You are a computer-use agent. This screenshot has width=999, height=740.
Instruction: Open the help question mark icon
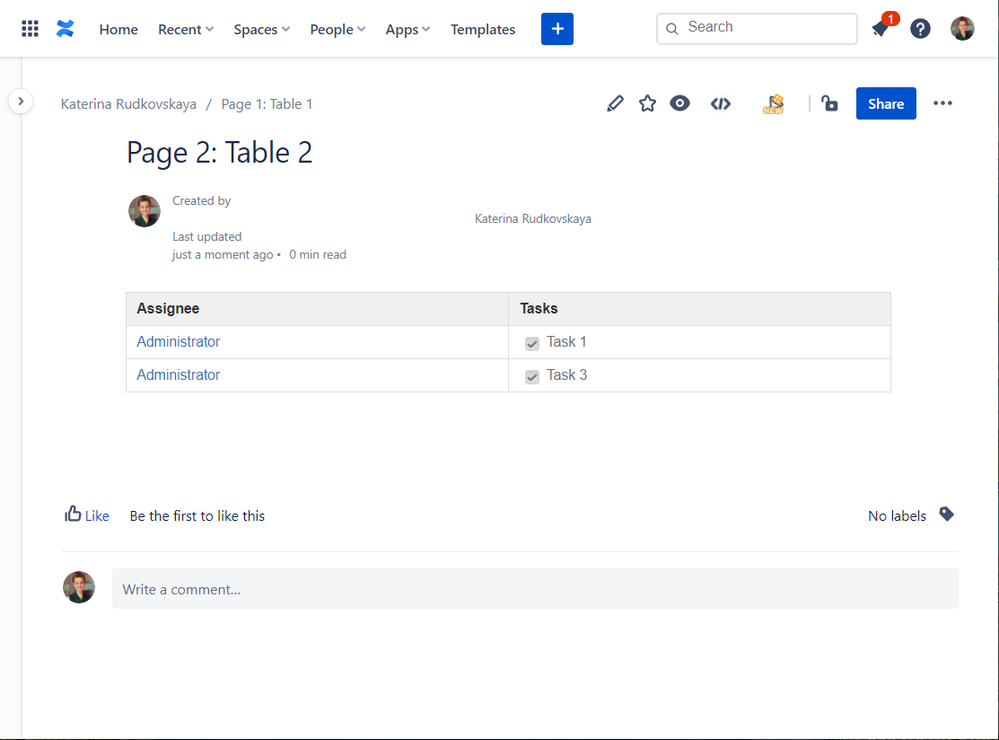tap(920, 29)
